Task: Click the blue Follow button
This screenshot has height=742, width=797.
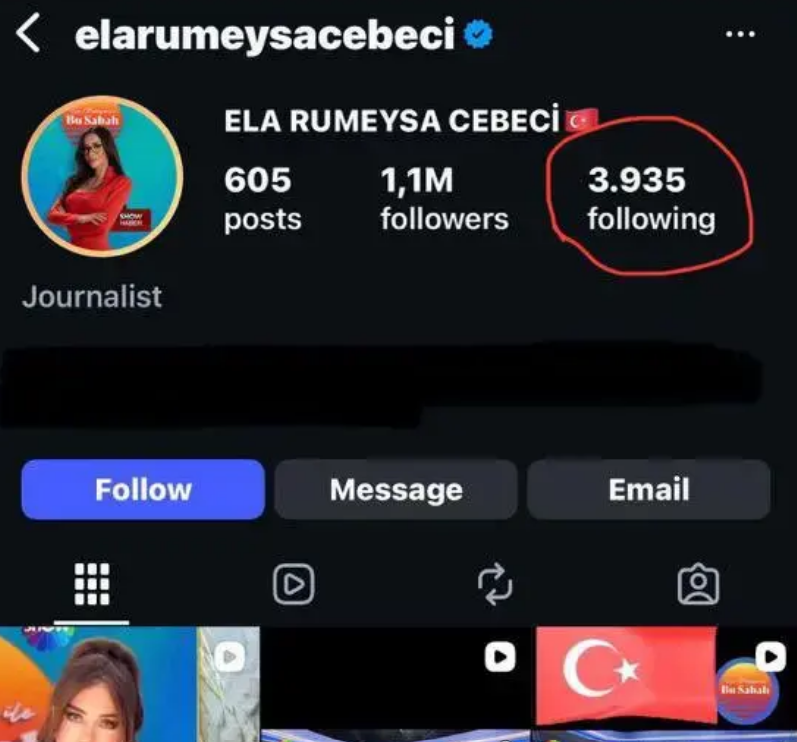Action: (x=143, y=489)
